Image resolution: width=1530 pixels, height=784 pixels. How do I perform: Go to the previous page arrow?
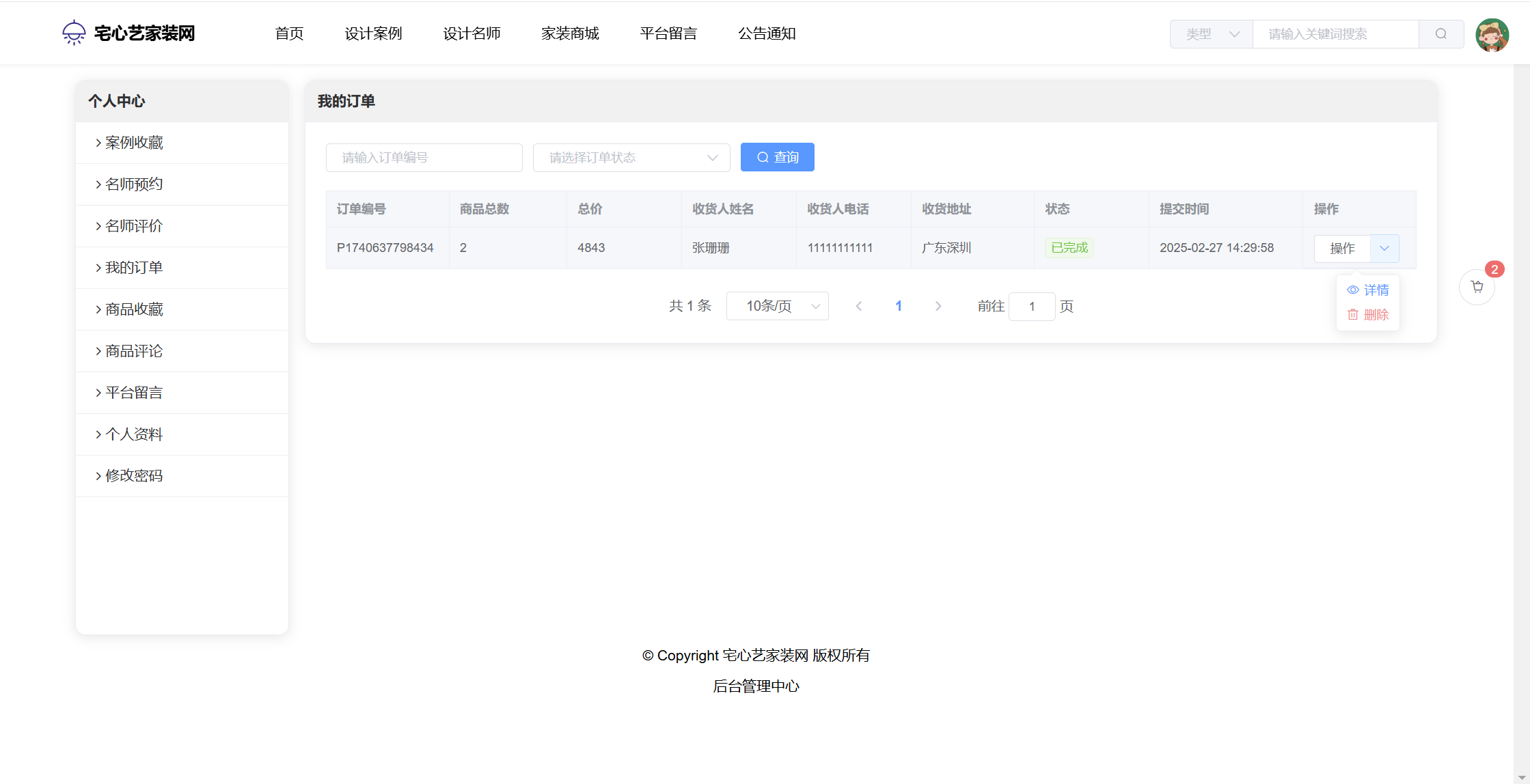point(859,307)
